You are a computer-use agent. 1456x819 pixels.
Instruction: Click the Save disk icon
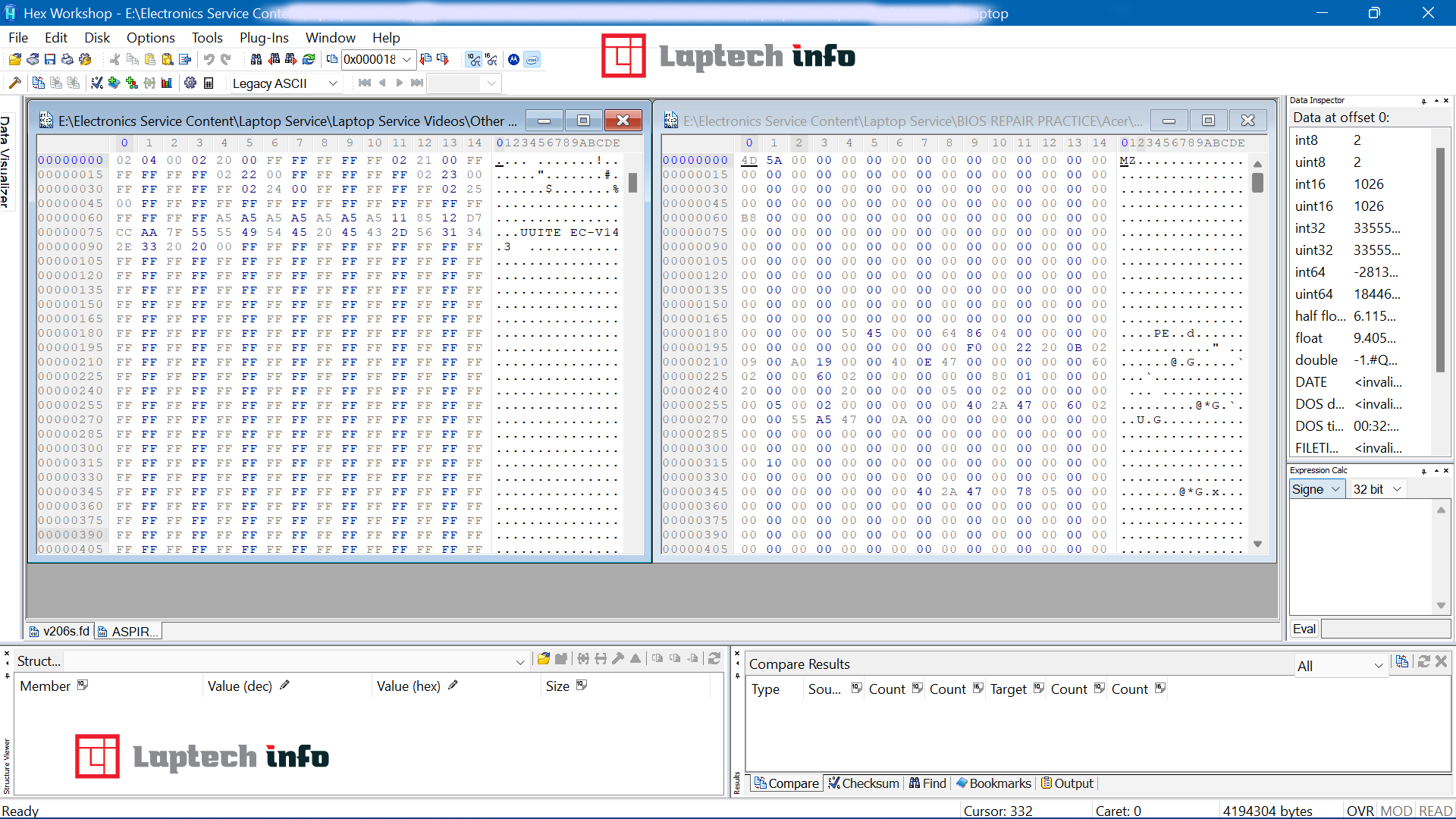pos(50,59)
